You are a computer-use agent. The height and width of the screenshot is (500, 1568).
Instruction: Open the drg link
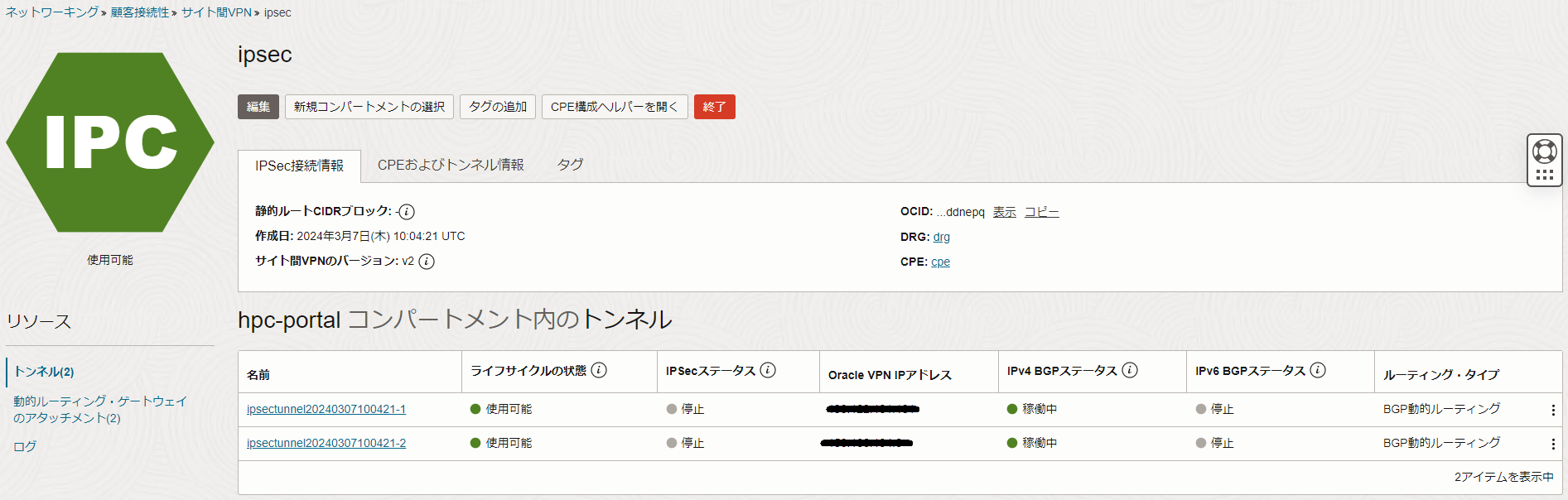(942, 237)
